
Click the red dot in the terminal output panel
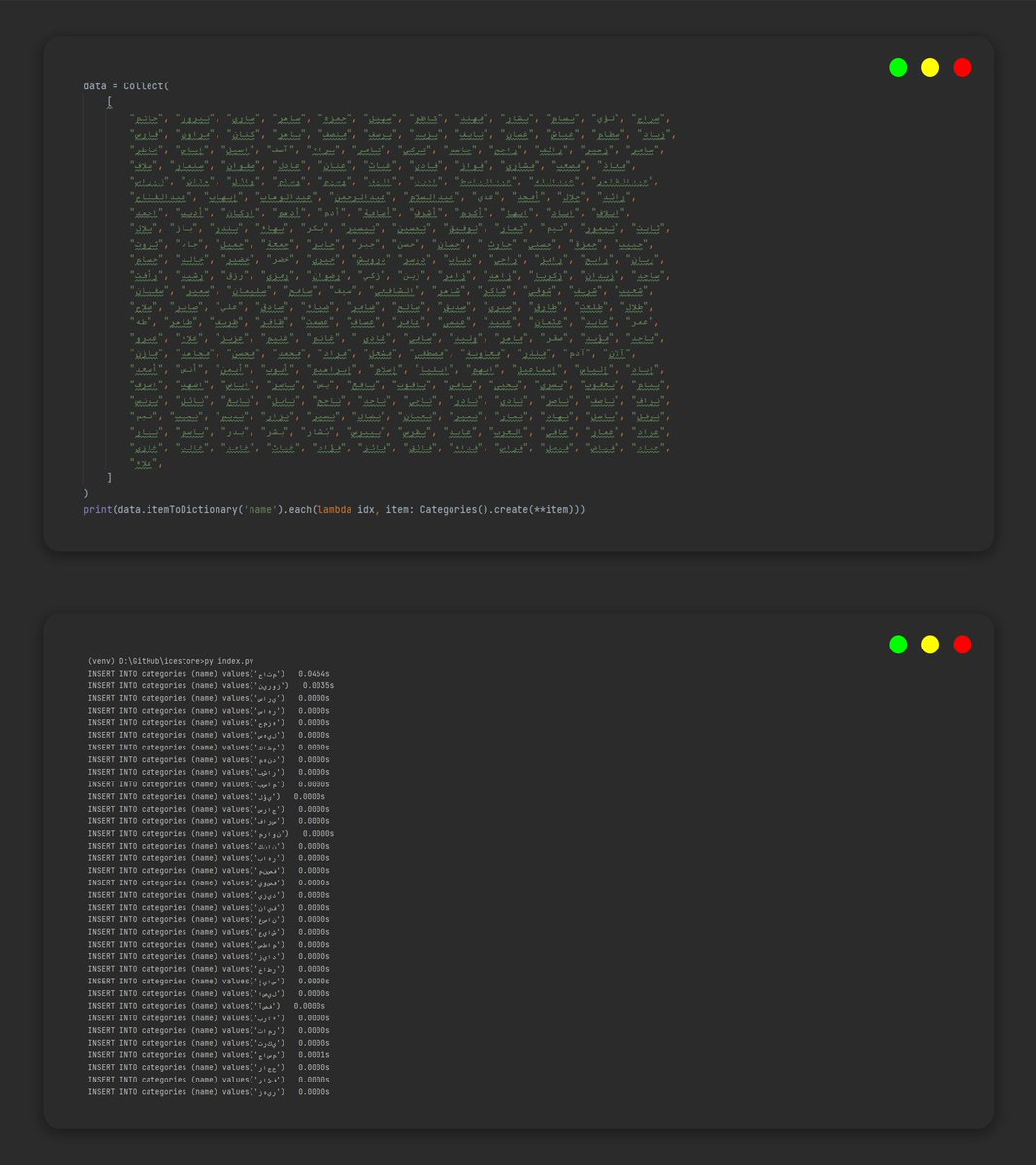click(x=962, y=644)
